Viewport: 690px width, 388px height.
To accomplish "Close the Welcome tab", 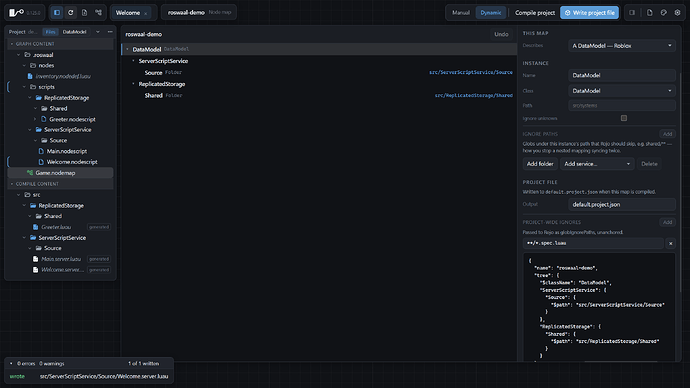I will coord(146,13).
